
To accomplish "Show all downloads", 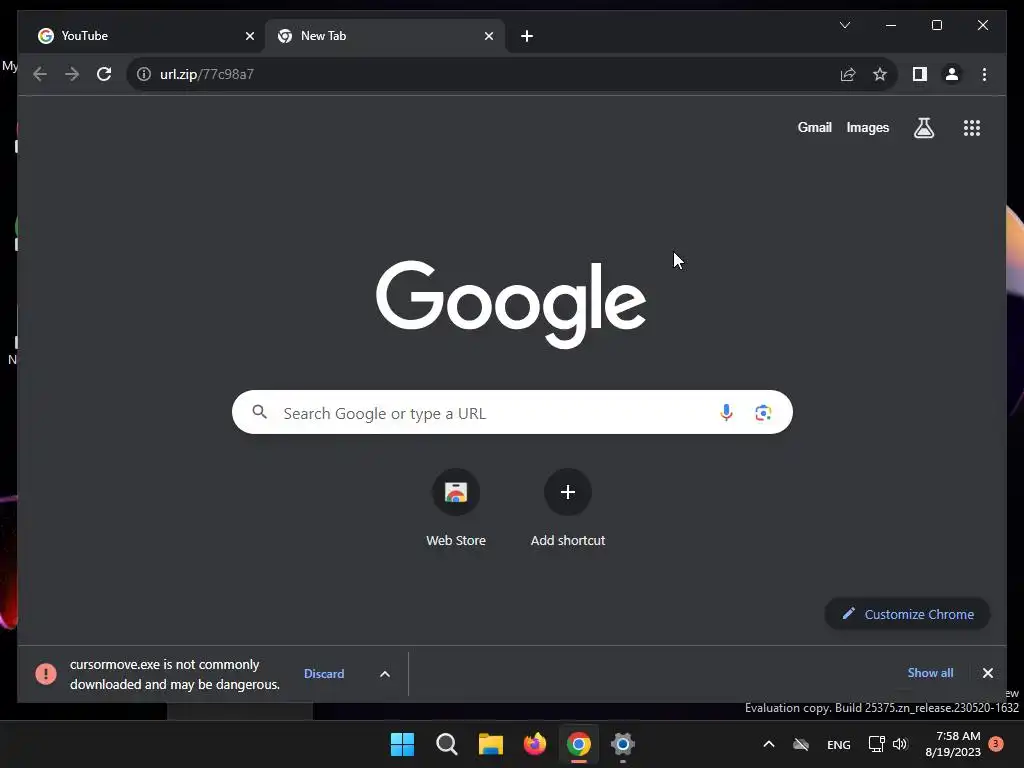I will pos(930,673).
